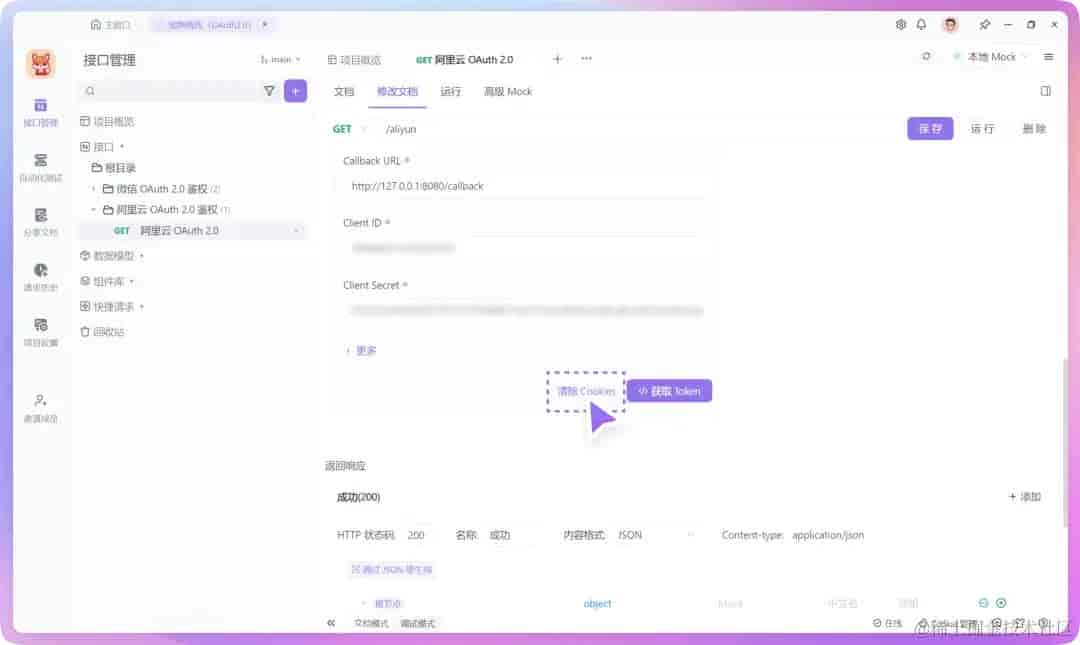Click the sidebar search box
The image size is (1080, 645).
(169, 91)
